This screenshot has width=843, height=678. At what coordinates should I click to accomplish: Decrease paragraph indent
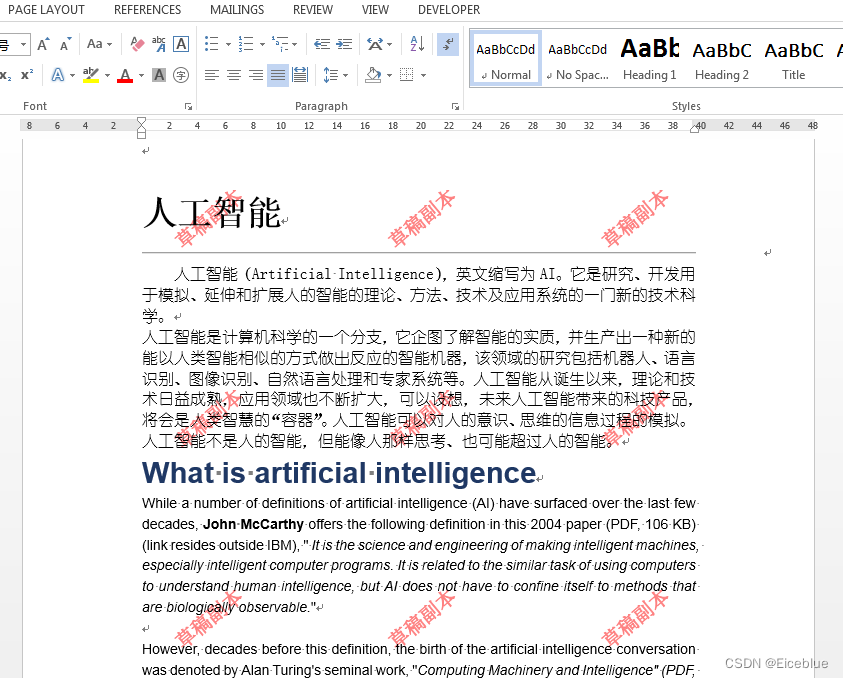322,44
